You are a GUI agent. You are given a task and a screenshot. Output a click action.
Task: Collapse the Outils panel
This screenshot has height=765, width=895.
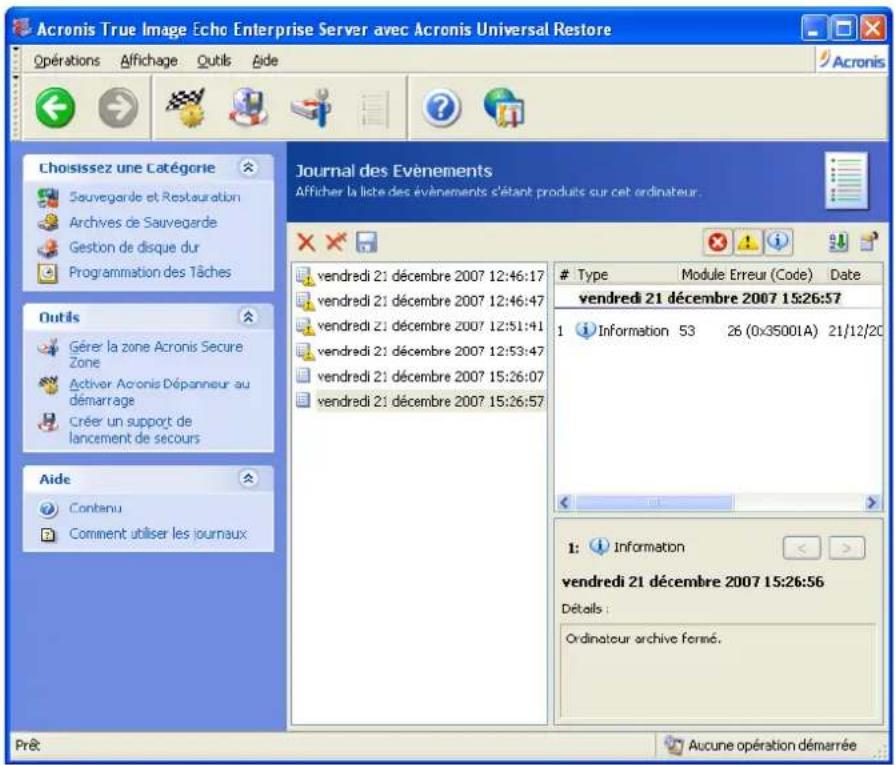248,316
